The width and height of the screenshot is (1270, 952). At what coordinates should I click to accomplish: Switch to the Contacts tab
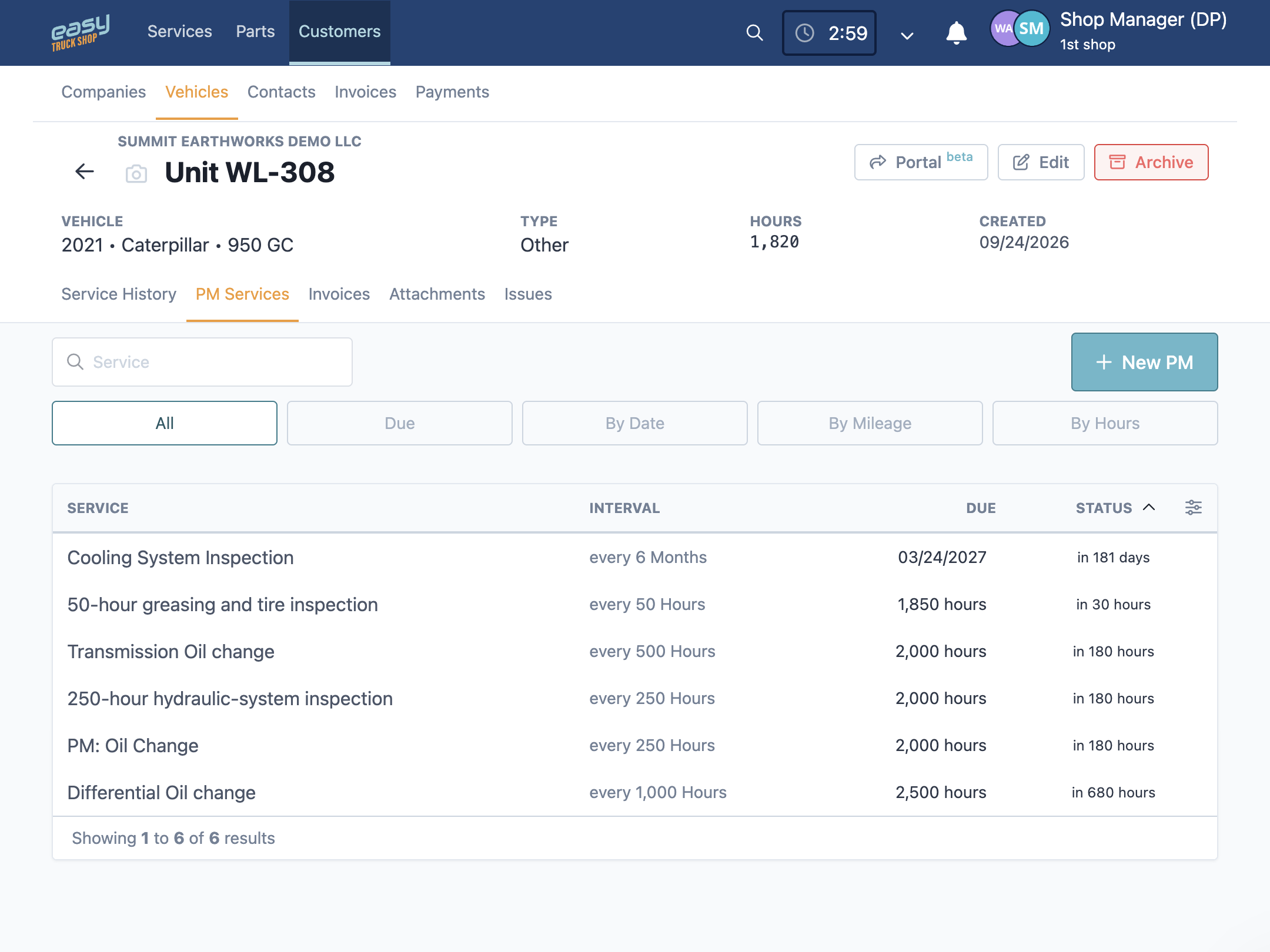click(281, 92)
